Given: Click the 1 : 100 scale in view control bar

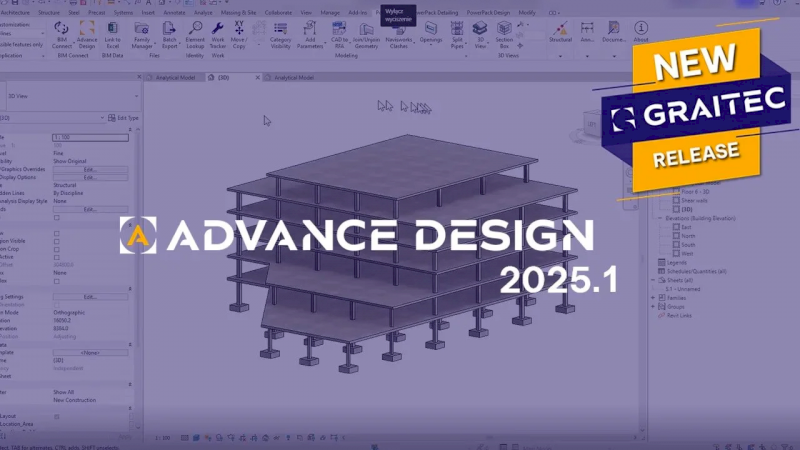Looking at the screenshot, I should [x=163, y=438].
